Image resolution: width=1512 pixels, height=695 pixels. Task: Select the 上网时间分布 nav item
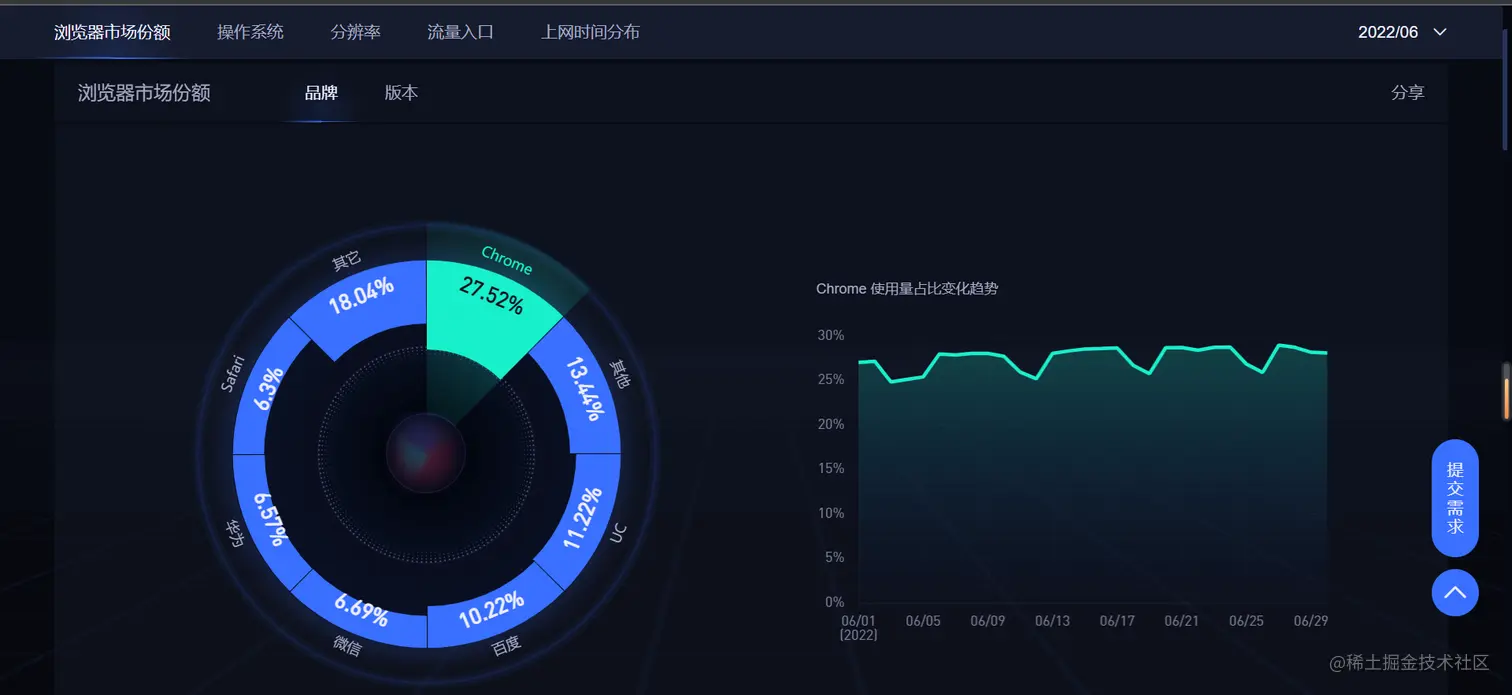pos(590,32)
